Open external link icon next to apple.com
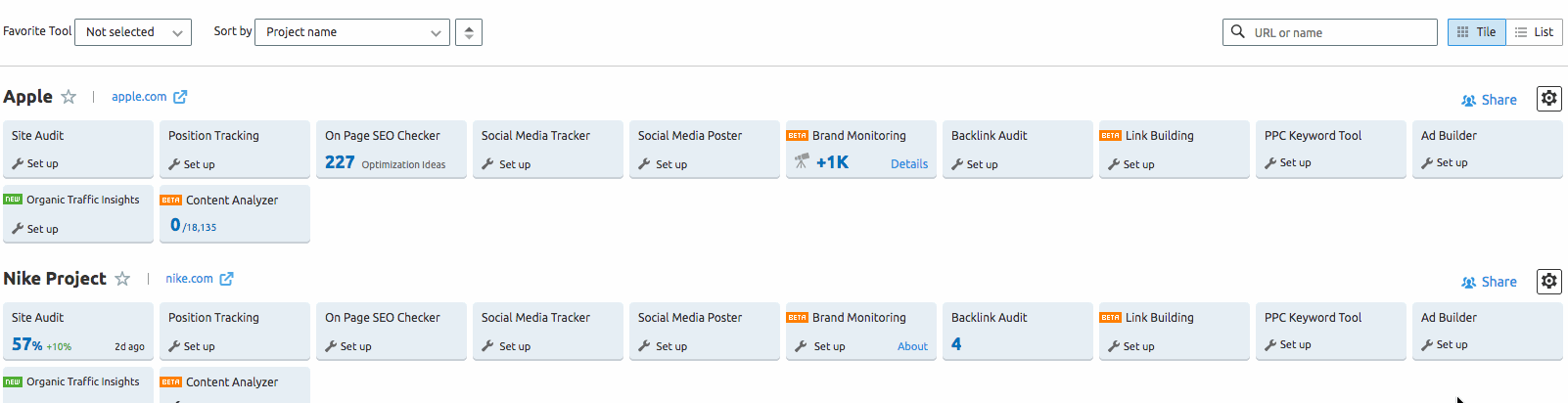The image size is (1568, 403). pyautogui.click(x=180, y=97)
